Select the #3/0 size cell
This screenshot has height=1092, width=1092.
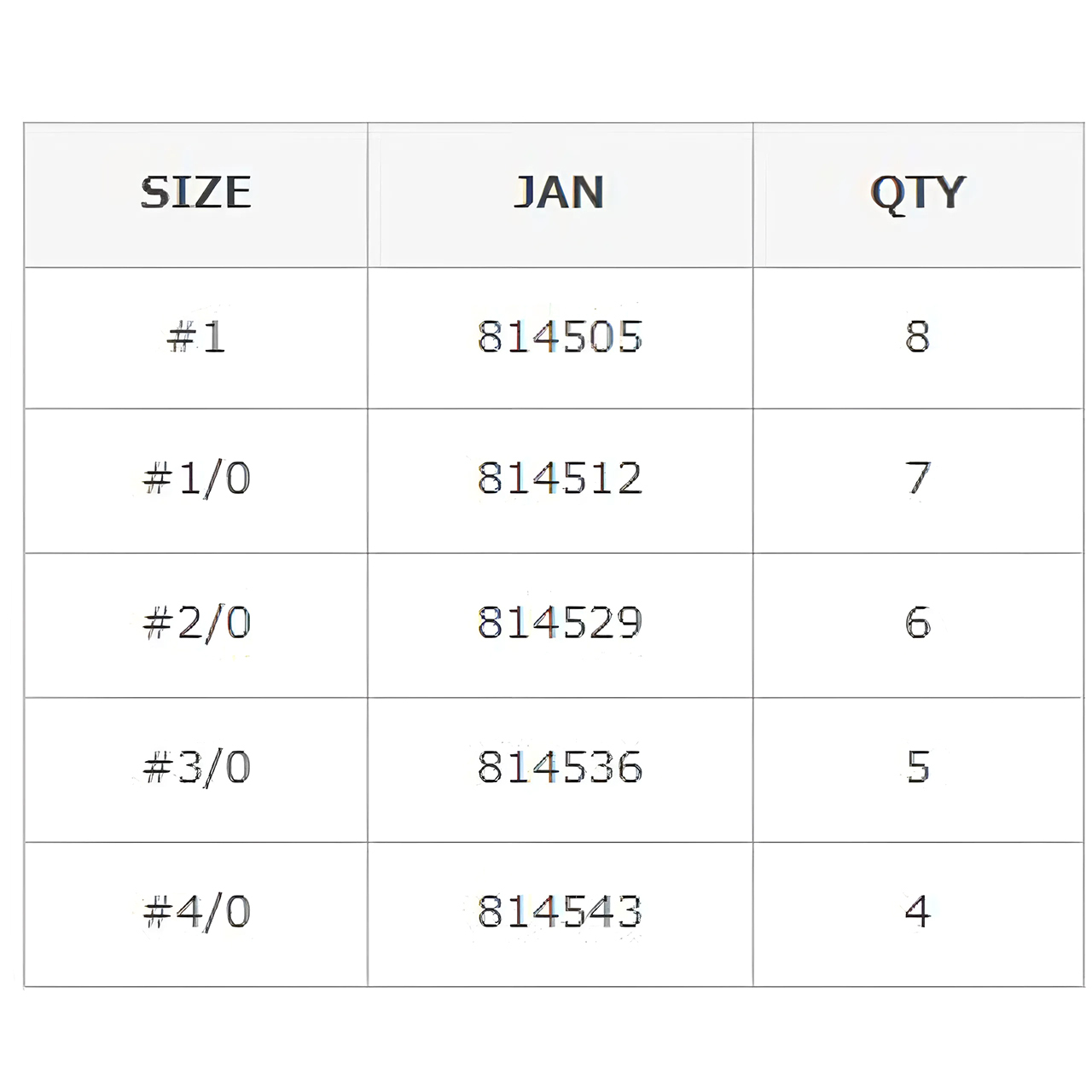(196, 767)
